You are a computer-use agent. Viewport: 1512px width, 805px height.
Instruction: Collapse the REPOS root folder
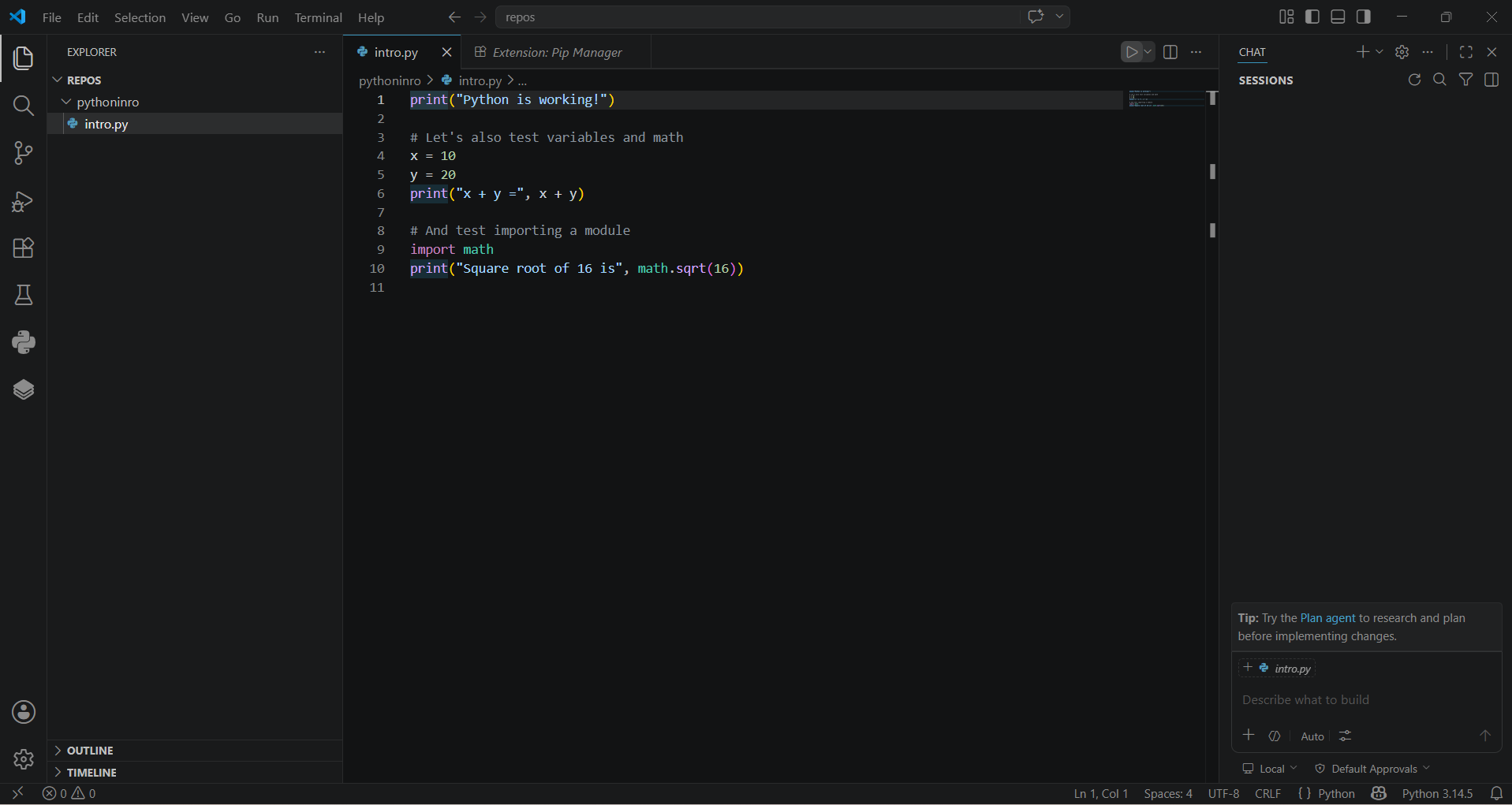coord(195,80)
